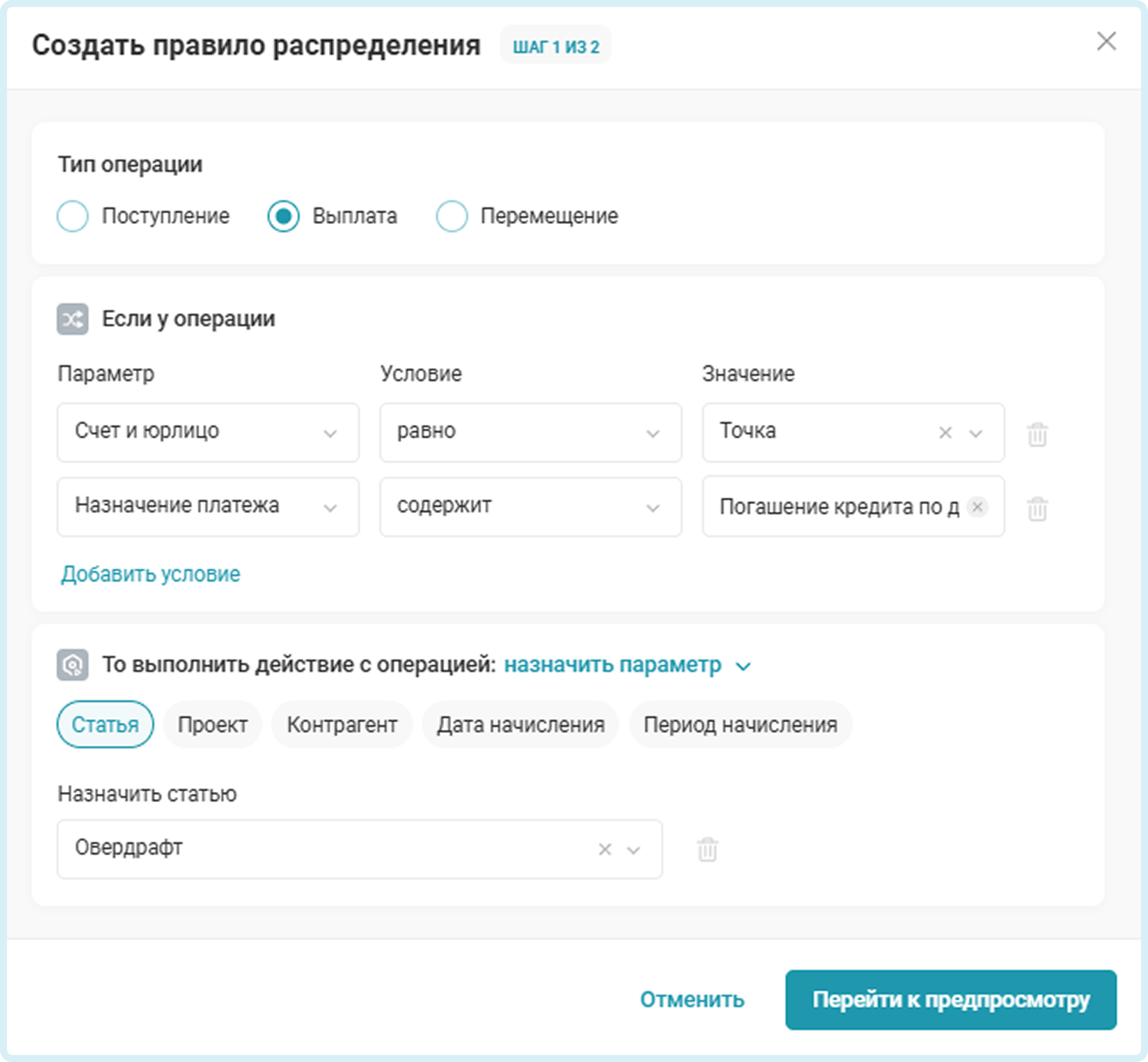Switch to the 'Проект' tab
The height and width of the screenshot is (1062, 1148).
point(213,725)
